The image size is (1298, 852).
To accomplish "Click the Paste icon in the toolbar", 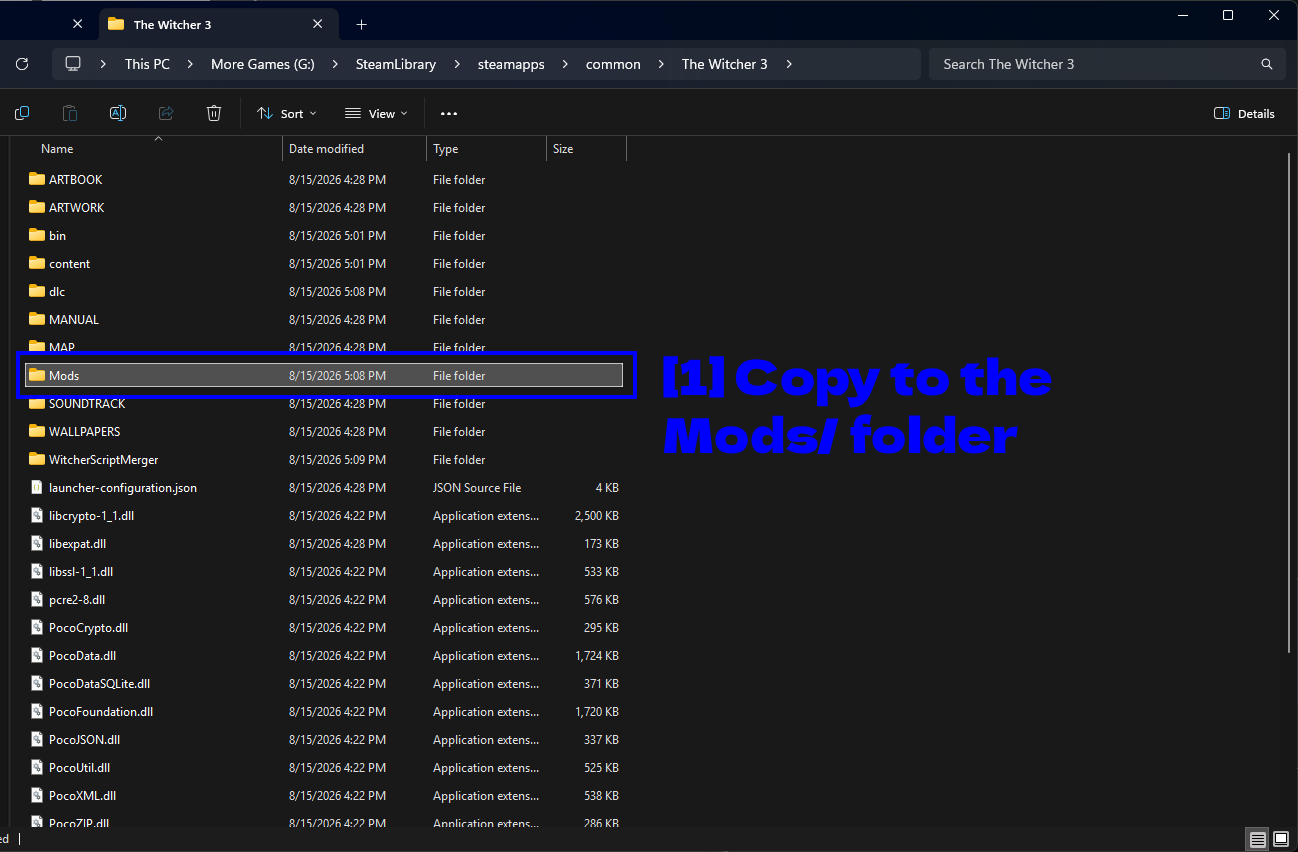I will [70, 113].
